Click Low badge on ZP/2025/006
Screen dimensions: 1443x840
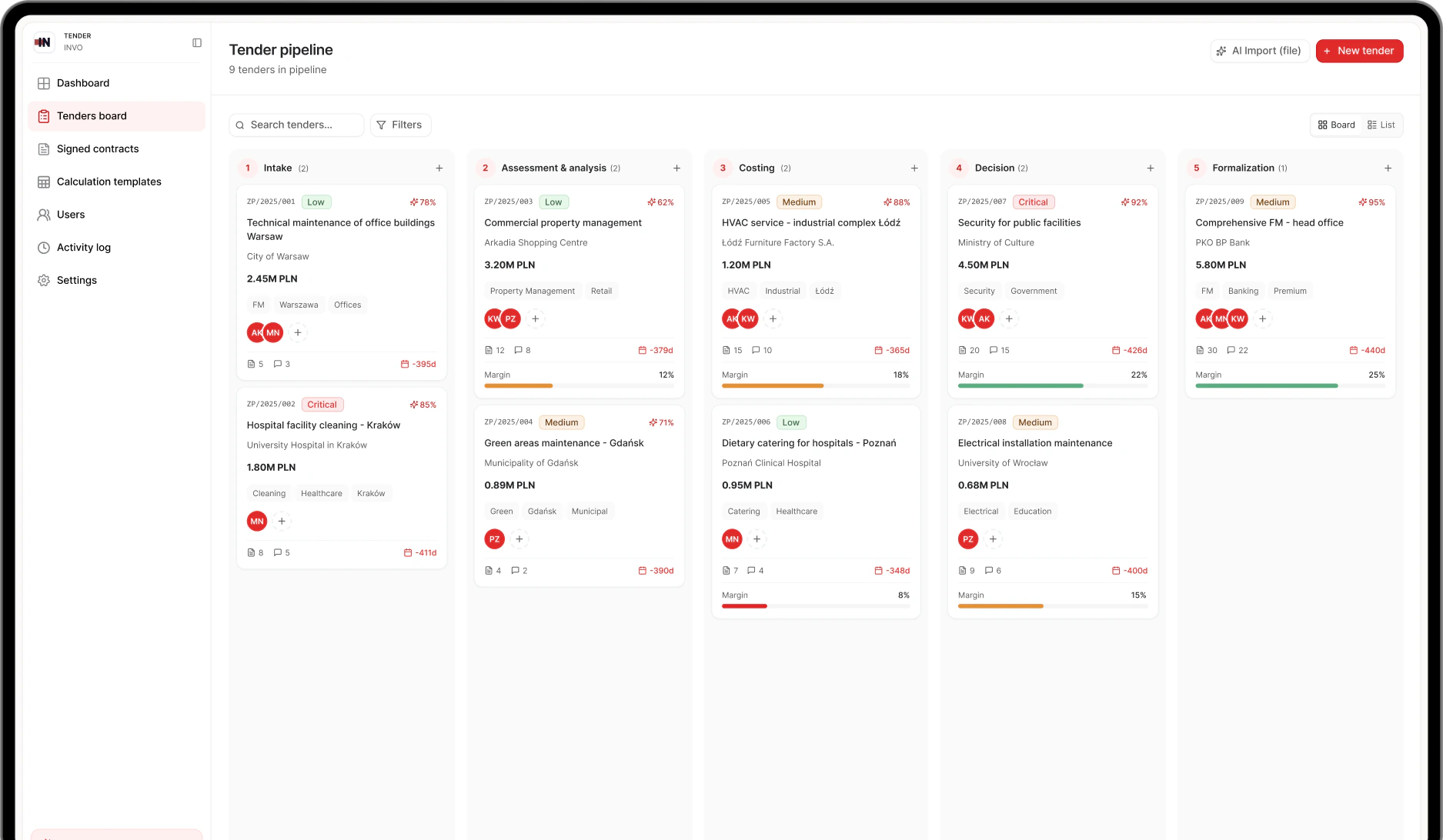click(790, 423)
